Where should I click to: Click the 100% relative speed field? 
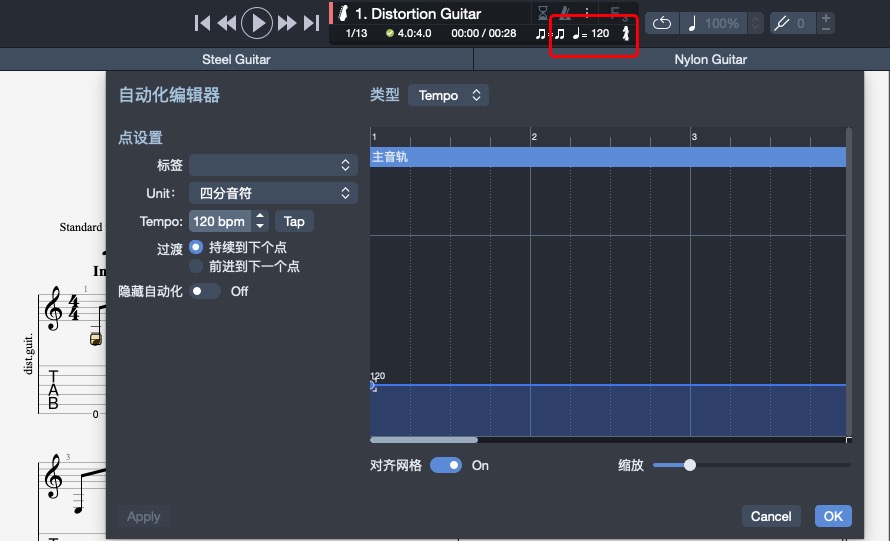tap(722, 23)
